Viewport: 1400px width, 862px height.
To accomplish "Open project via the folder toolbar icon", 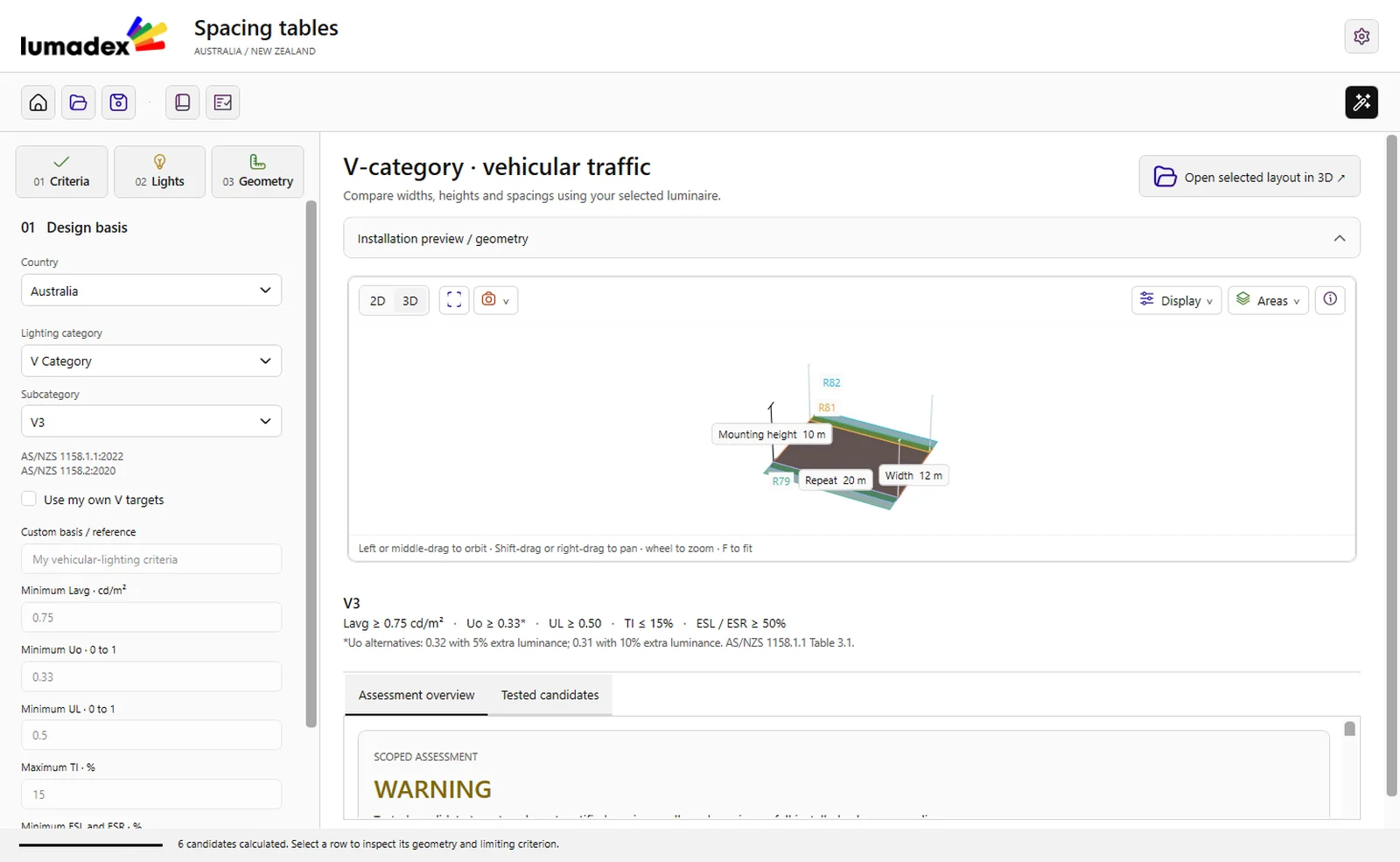I will (79, 102).
